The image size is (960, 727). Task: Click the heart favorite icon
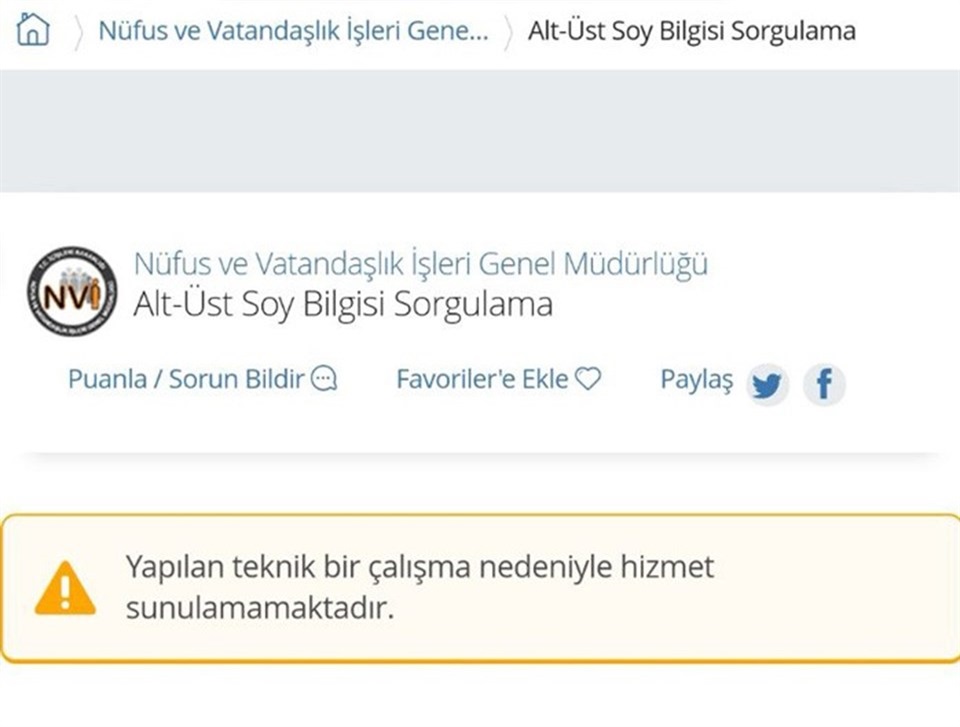pyautogui.click(x=588, y=379)
